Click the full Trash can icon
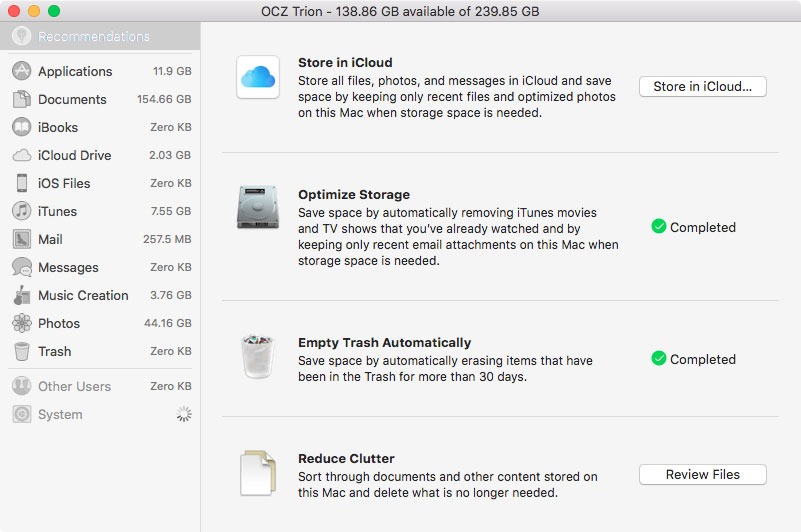801x532 pixels. tap(257, 357)
